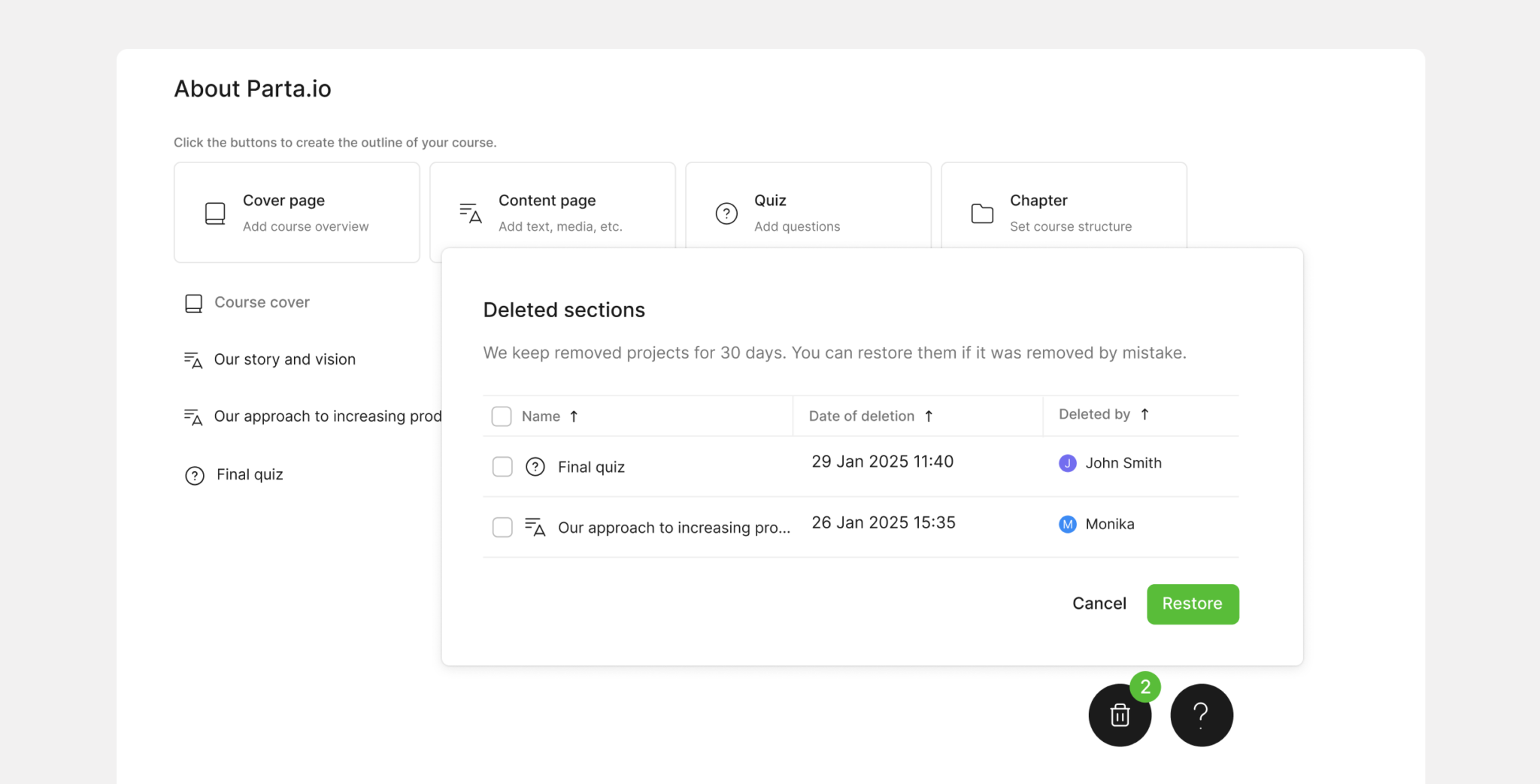
Task: Click the Cover page book icon
Action: pos(215,213)
